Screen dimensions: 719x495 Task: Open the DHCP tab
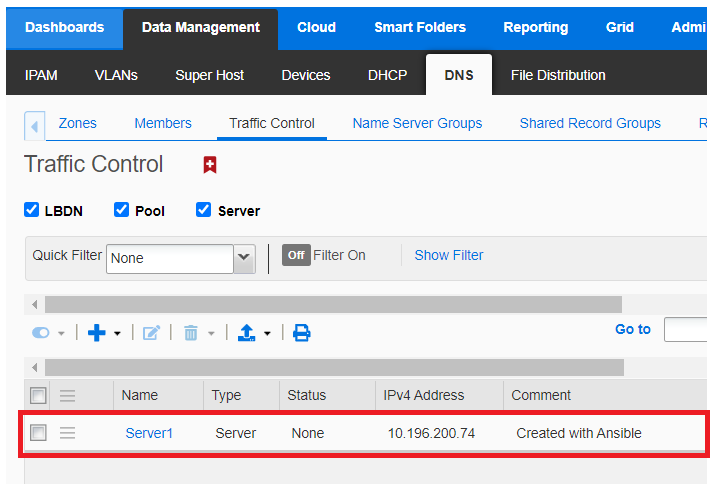(387, 75)
